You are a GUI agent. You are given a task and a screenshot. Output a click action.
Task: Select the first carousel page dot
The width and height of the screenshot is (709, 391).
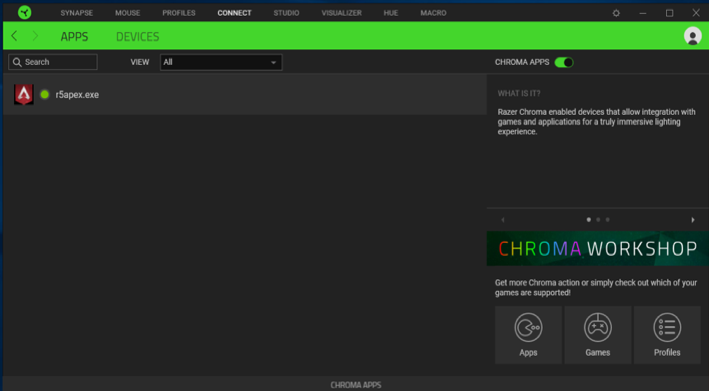[x=588, y=220]
